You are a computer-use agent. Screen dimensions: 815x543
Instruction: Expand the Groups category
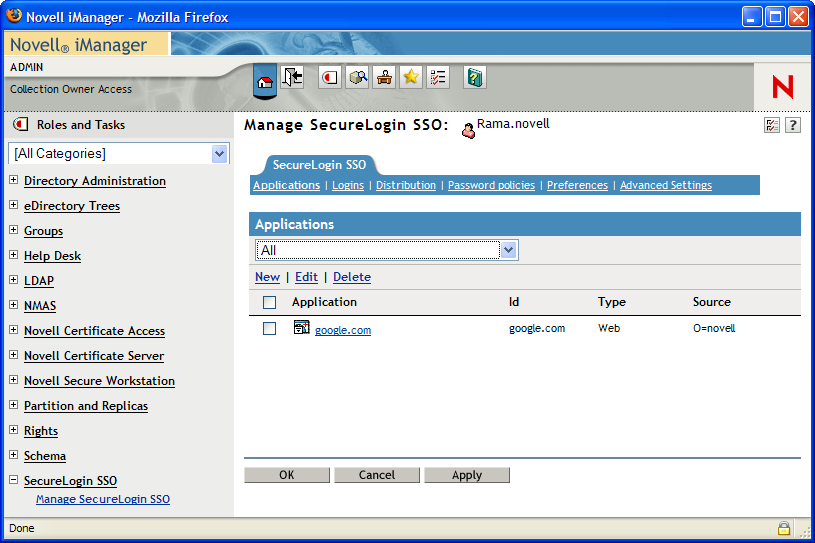pos(14,230)
